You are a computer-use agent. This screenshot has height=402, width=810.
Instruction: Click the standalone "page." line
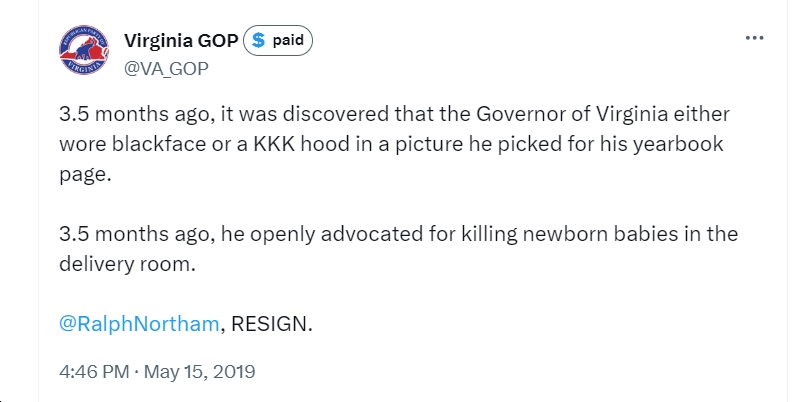coord(85,175)
